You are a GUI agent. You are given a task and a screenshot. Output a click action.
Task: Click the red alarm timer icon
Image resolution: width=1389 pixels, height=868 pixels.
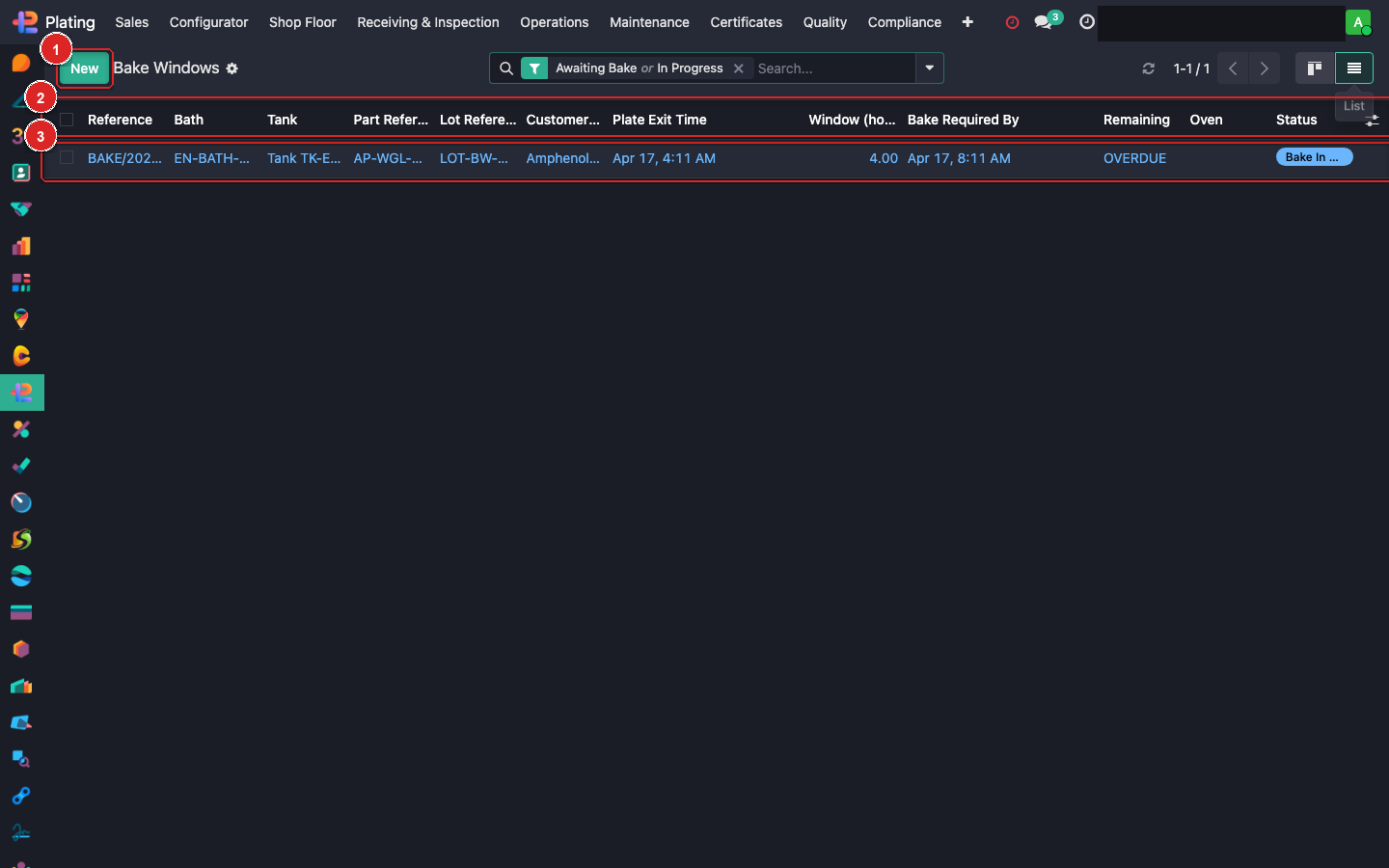click(x=1012, y=22)
